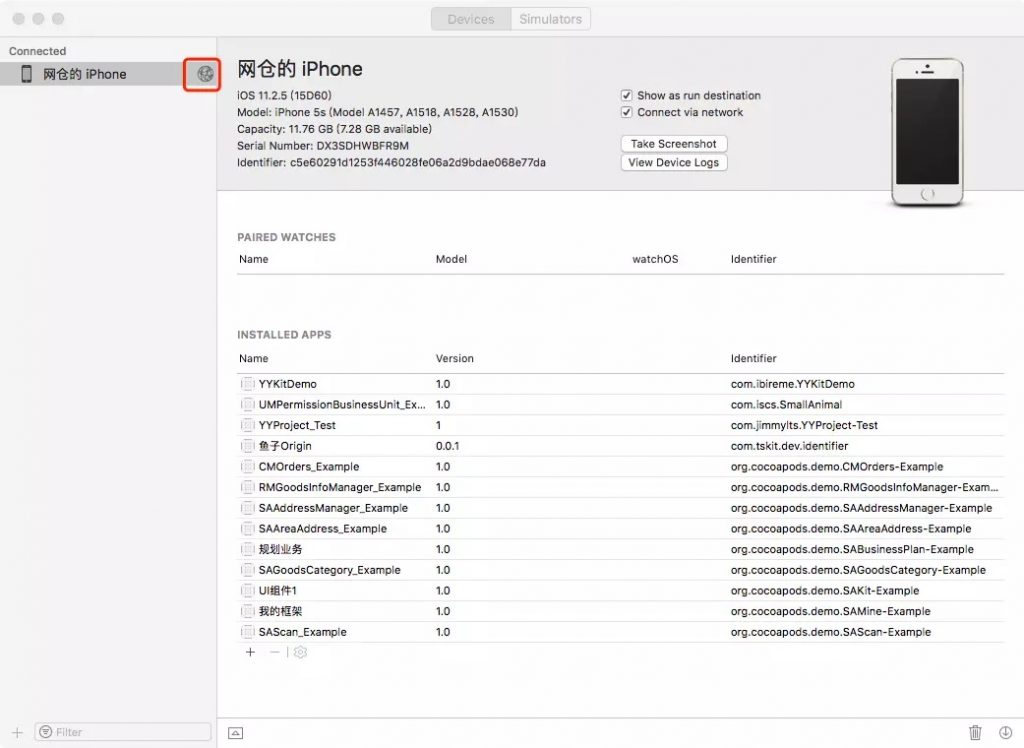Image resolution: width=1024 pixels, height=748 pixels.
Task: Click the network globe icon beside 网仓的 iPhone
Action: point(205,74)
